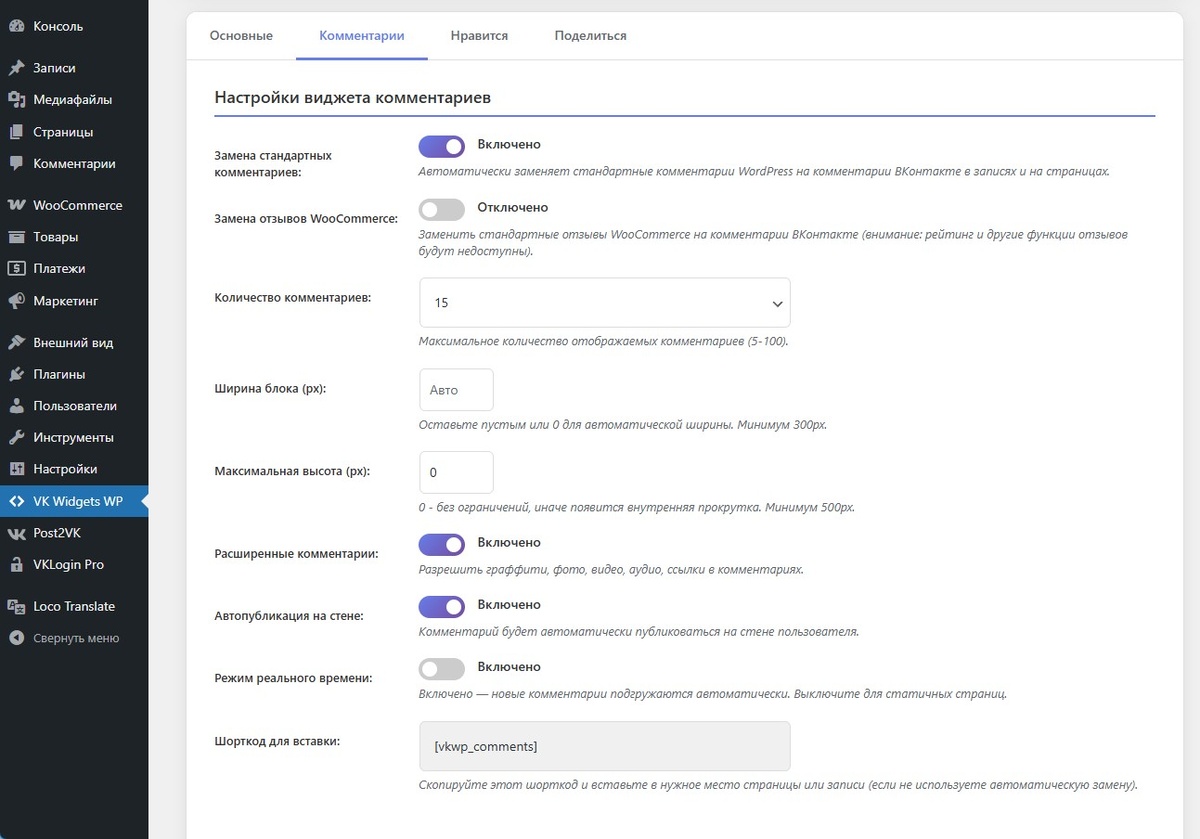
Task: Click the Настройки sliders icon
Action: click(16, 469)
